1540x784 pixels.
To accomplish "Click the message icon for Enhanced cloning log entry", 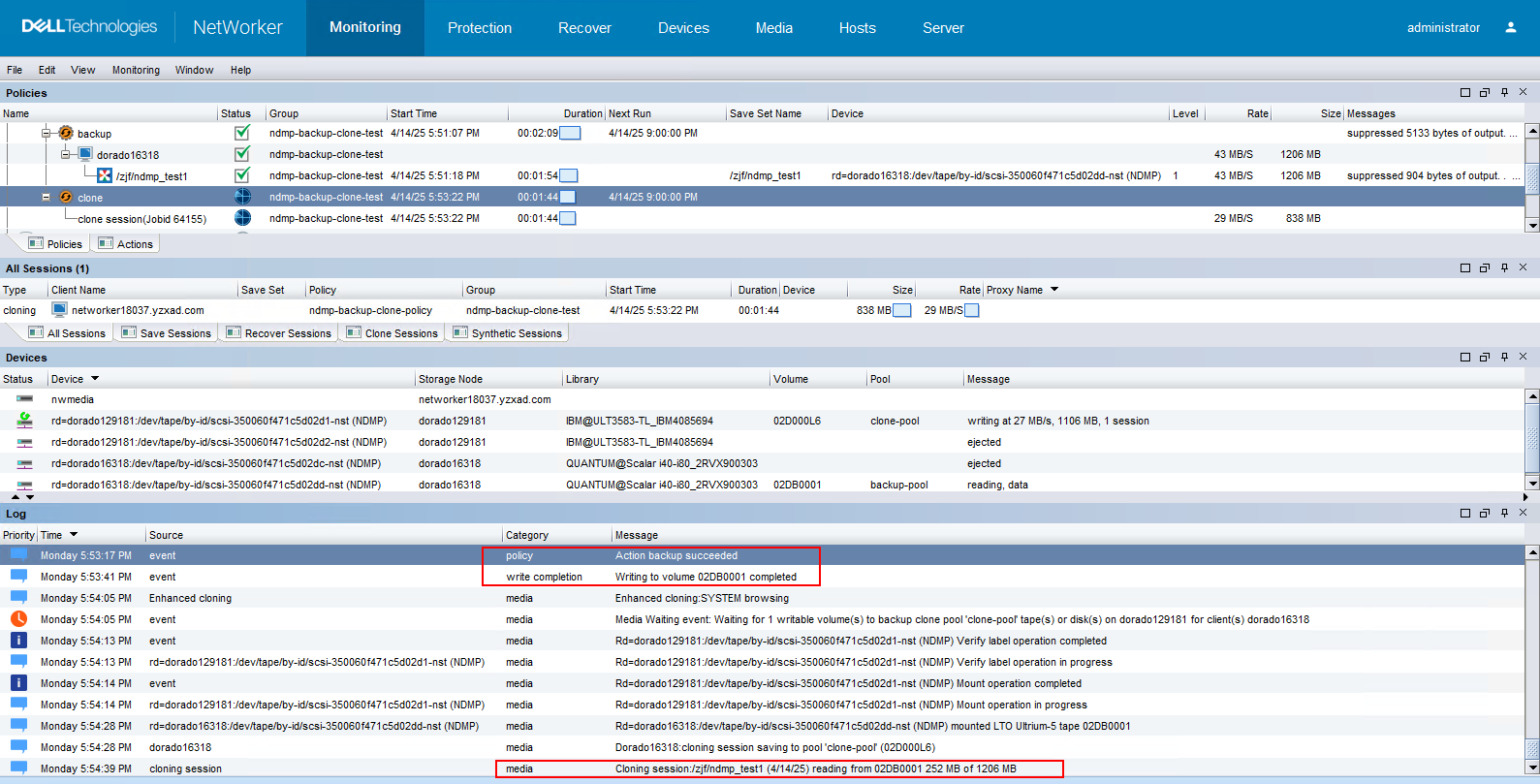I will (x=18, y=597).
